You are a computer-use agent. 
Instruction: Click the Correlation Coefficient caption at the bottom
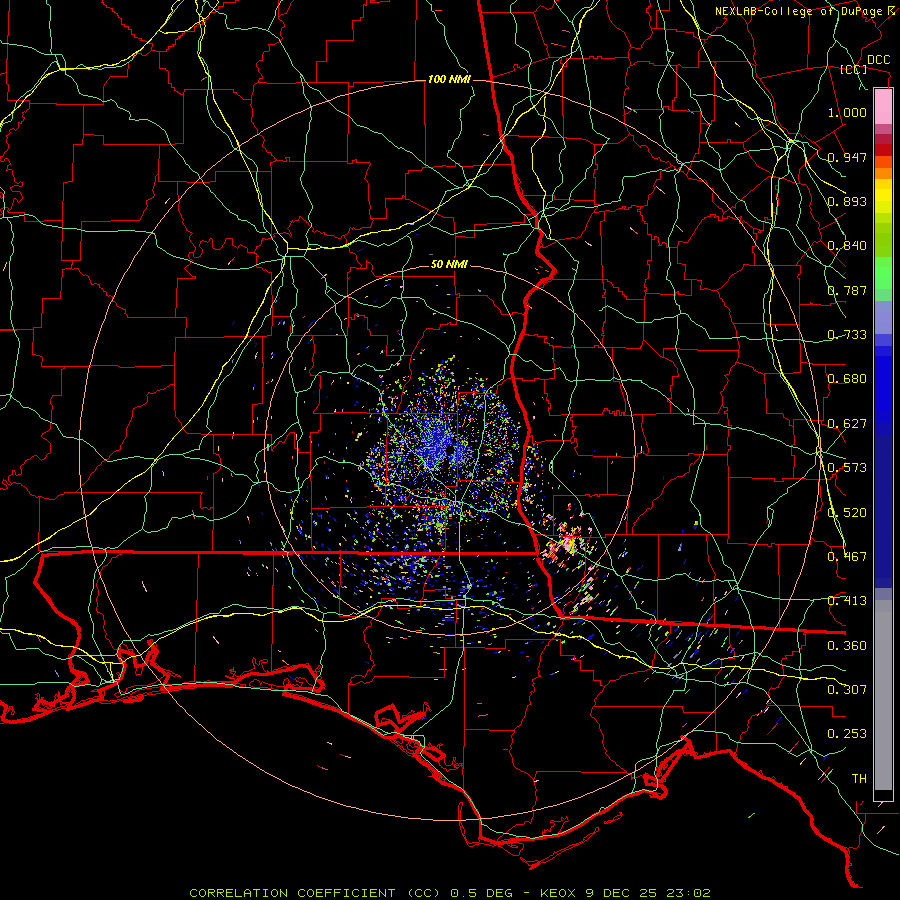pyautogui.click(x=450, y=893)
